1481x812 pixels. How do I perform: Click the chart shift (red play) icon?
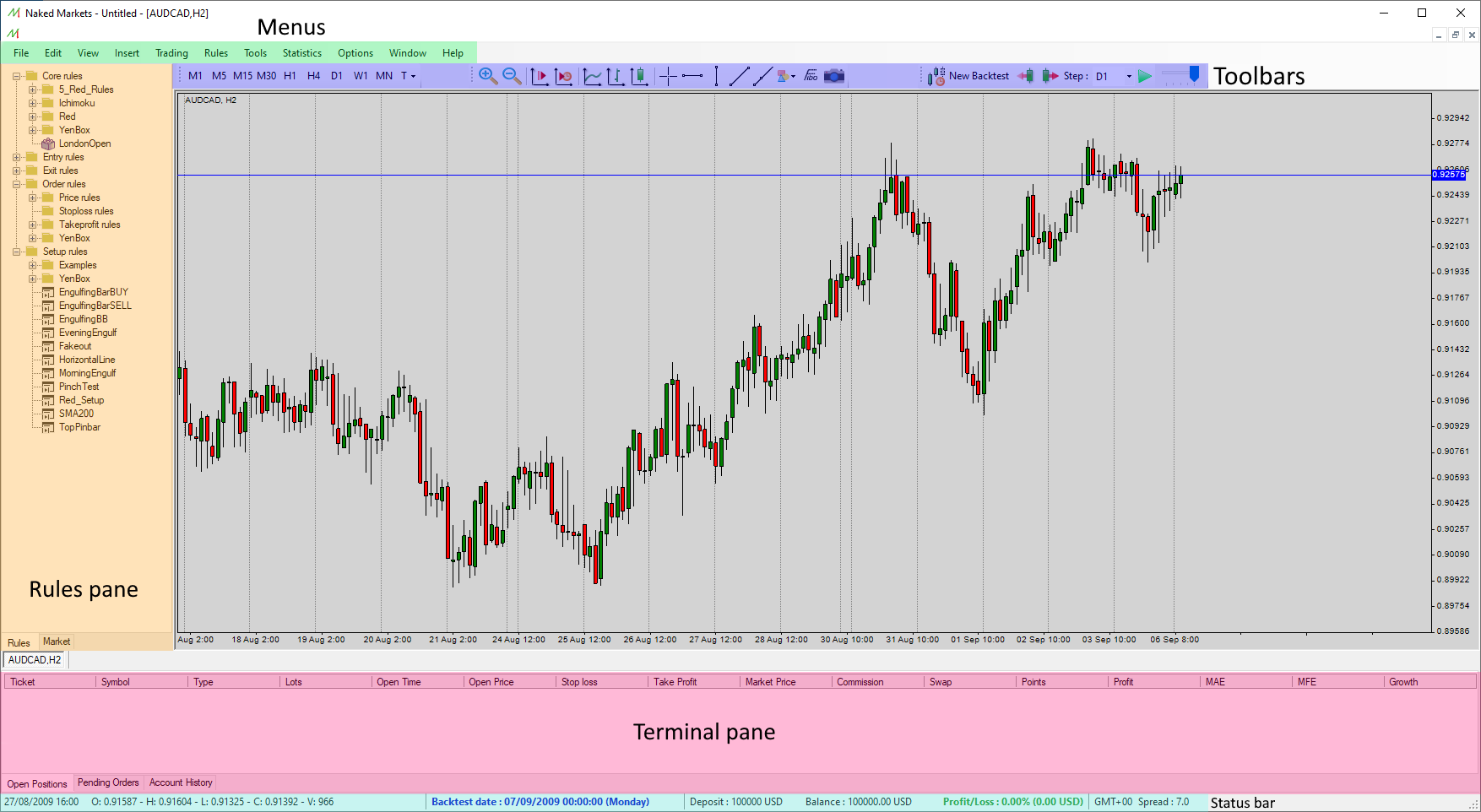click(x=540, y=76)
